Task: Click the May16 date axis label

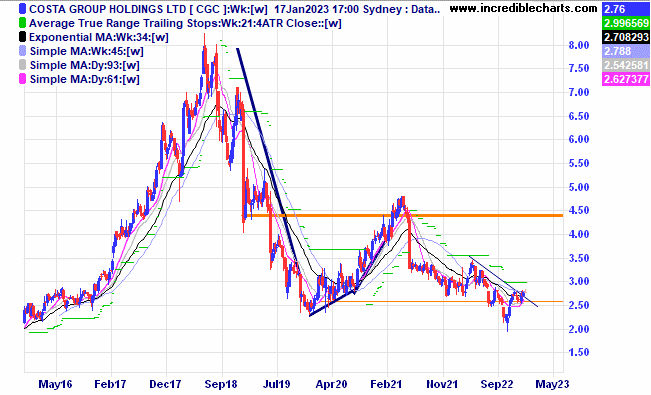Action: [x=55, y=384]
